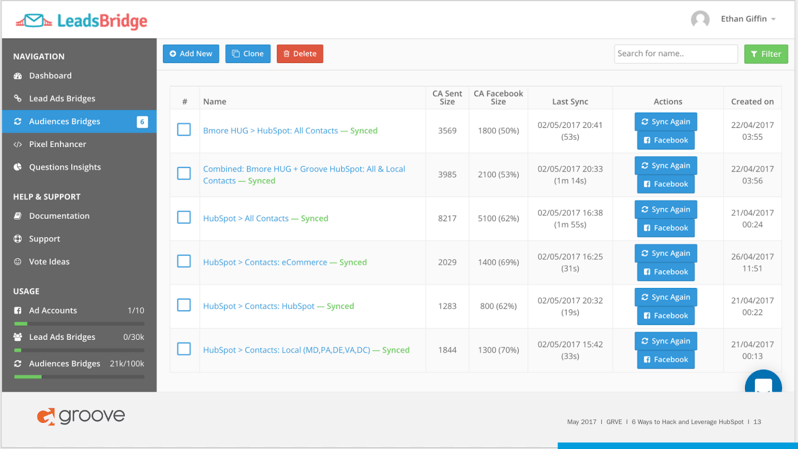Click the Audiences Bridges badge showing 6
The image size is (798, 449).
(x=142, y=122)
